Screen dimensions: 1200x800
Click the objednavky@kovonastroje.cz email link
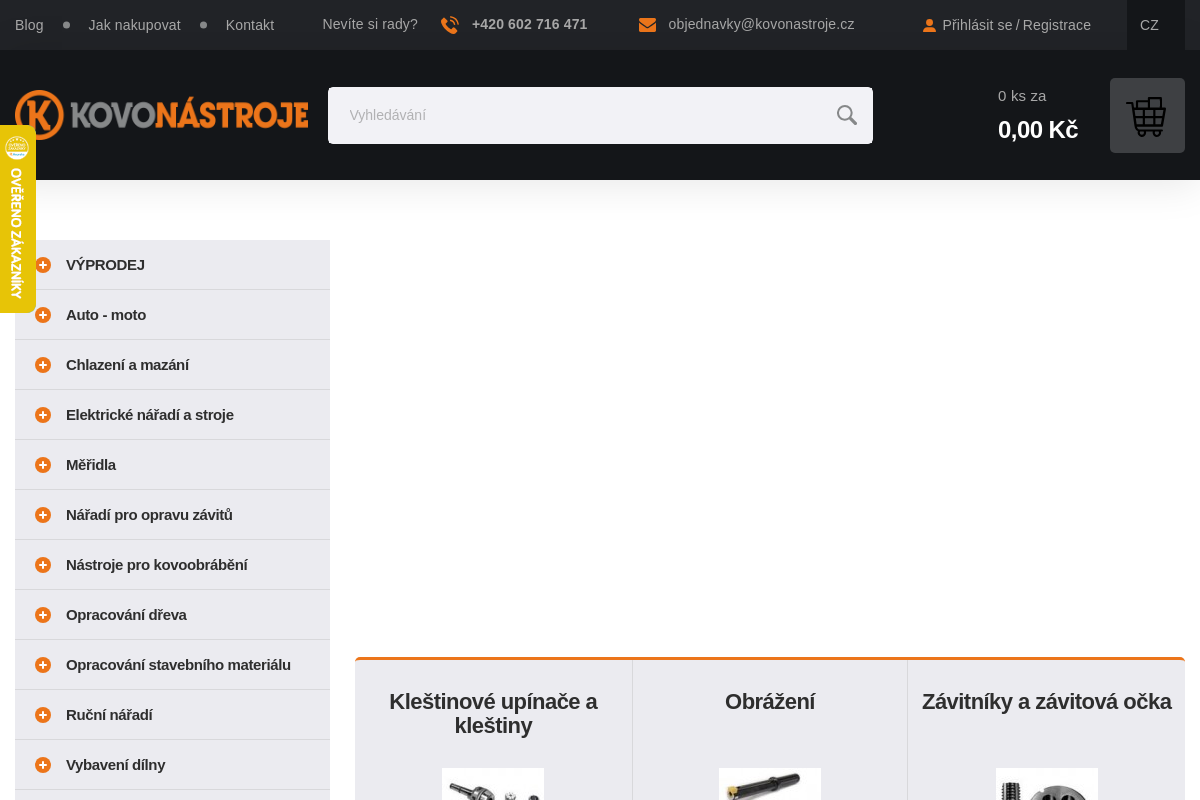761,24
